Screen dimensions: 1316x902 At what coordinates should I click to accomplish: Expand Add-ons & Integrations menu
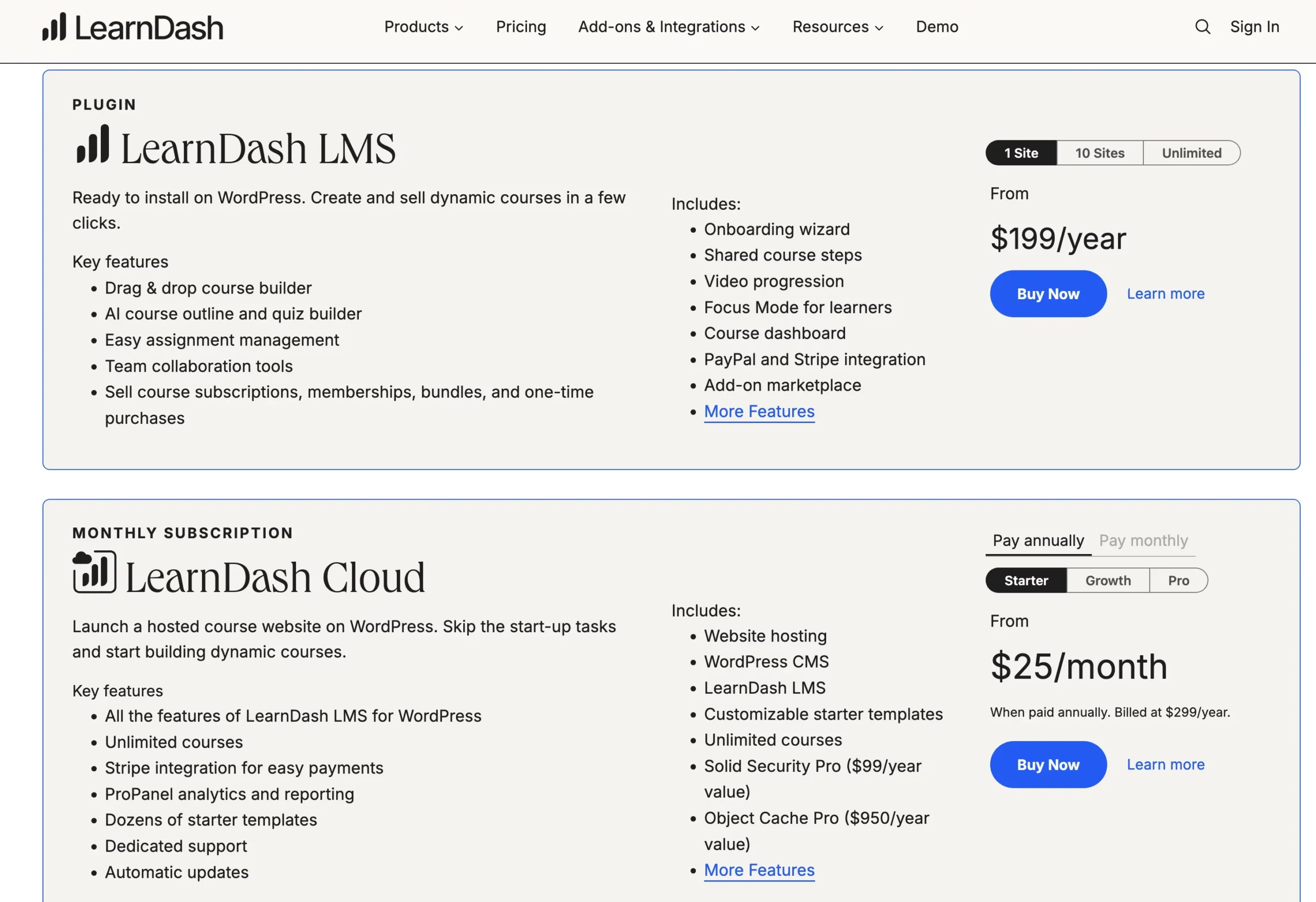[x=668, y=27]
